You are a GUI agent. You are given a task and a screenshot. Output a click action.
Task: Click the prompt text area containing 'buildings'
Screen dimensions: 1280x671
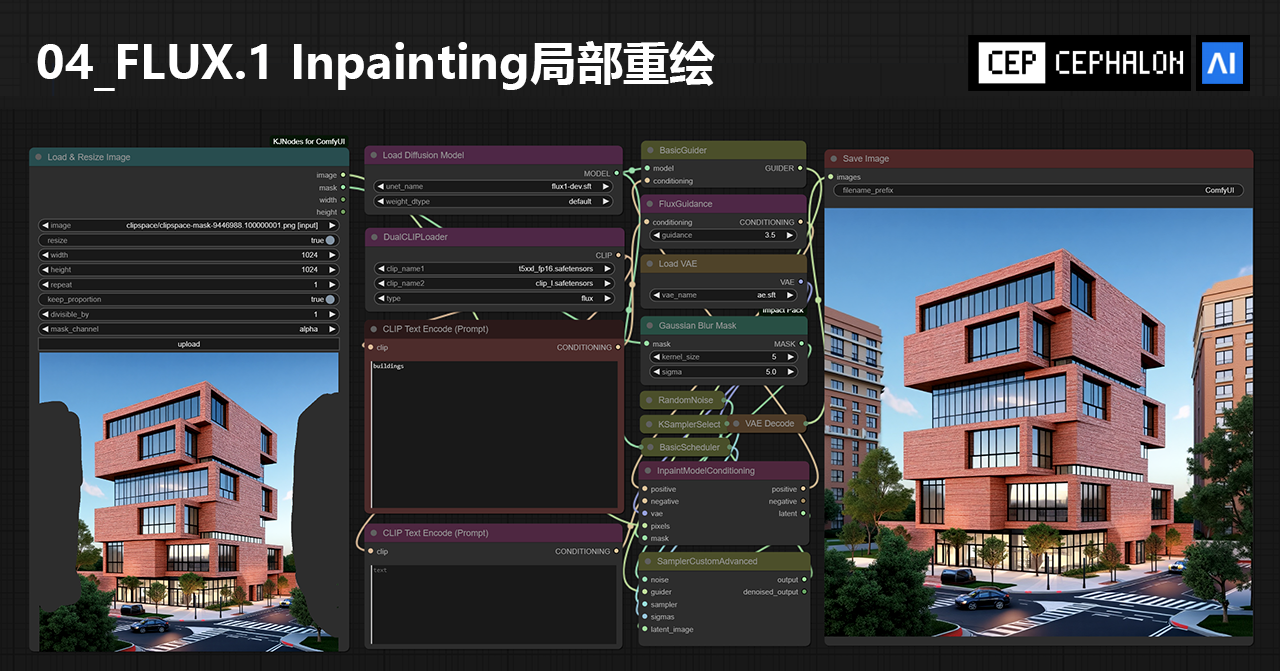(x=494, y=433)
